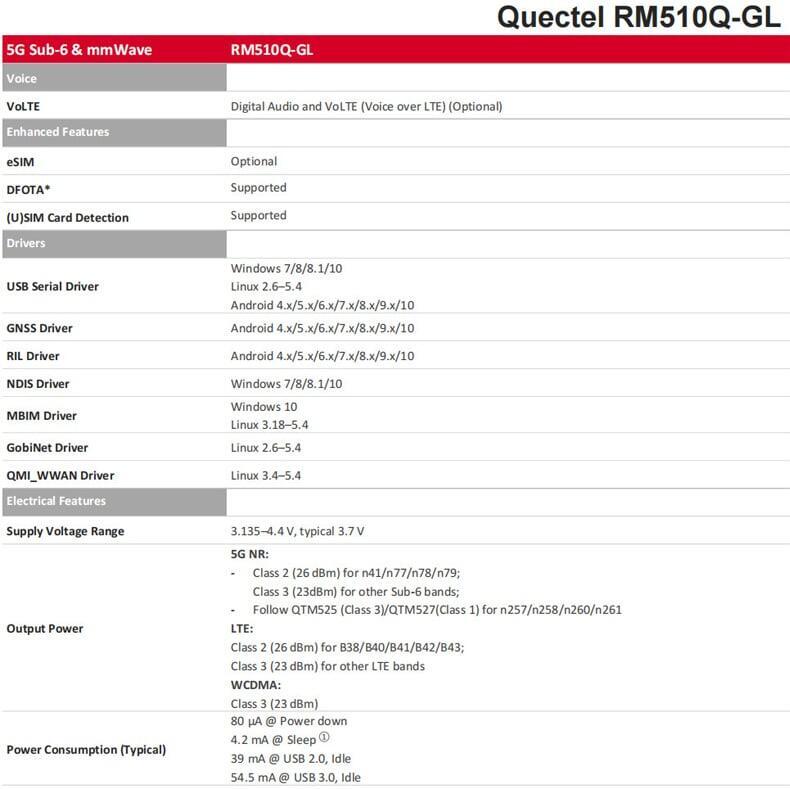Select the 'QMI_WWAN Driver' label

[x=60, y=476]
